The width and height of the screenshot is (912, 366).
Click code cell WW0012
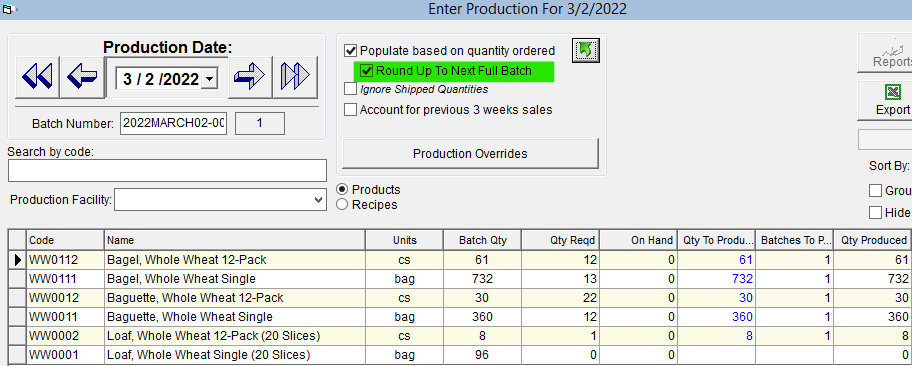click(65, 298)
